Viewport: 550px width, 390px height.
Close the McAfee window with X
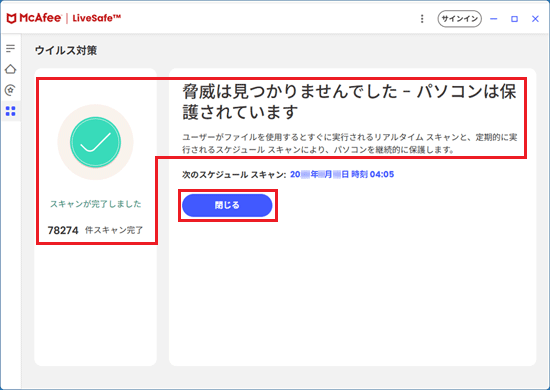535,19
